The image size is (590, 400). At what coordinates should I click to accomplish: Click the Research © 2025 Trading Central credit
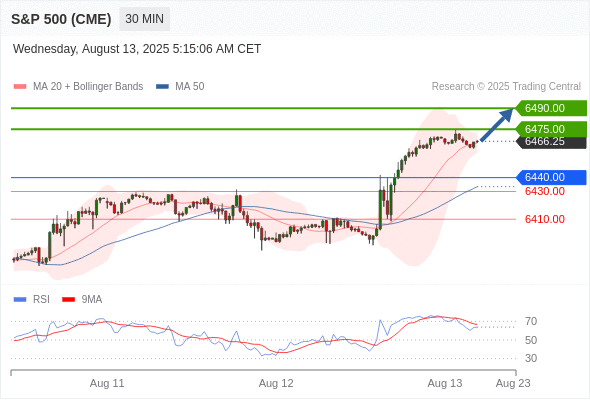[506, 87]
